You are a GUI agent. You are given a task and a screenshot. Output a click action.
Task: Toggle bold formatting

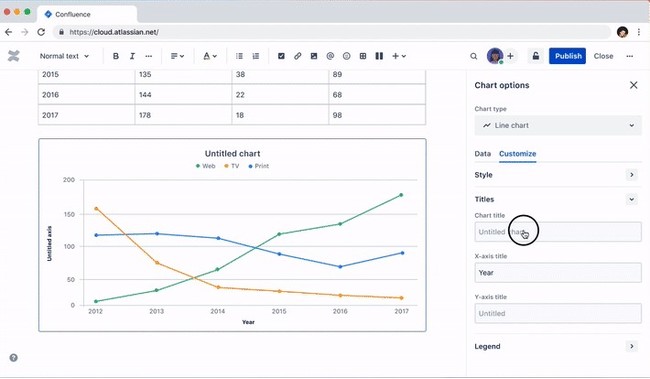(116, 56)
